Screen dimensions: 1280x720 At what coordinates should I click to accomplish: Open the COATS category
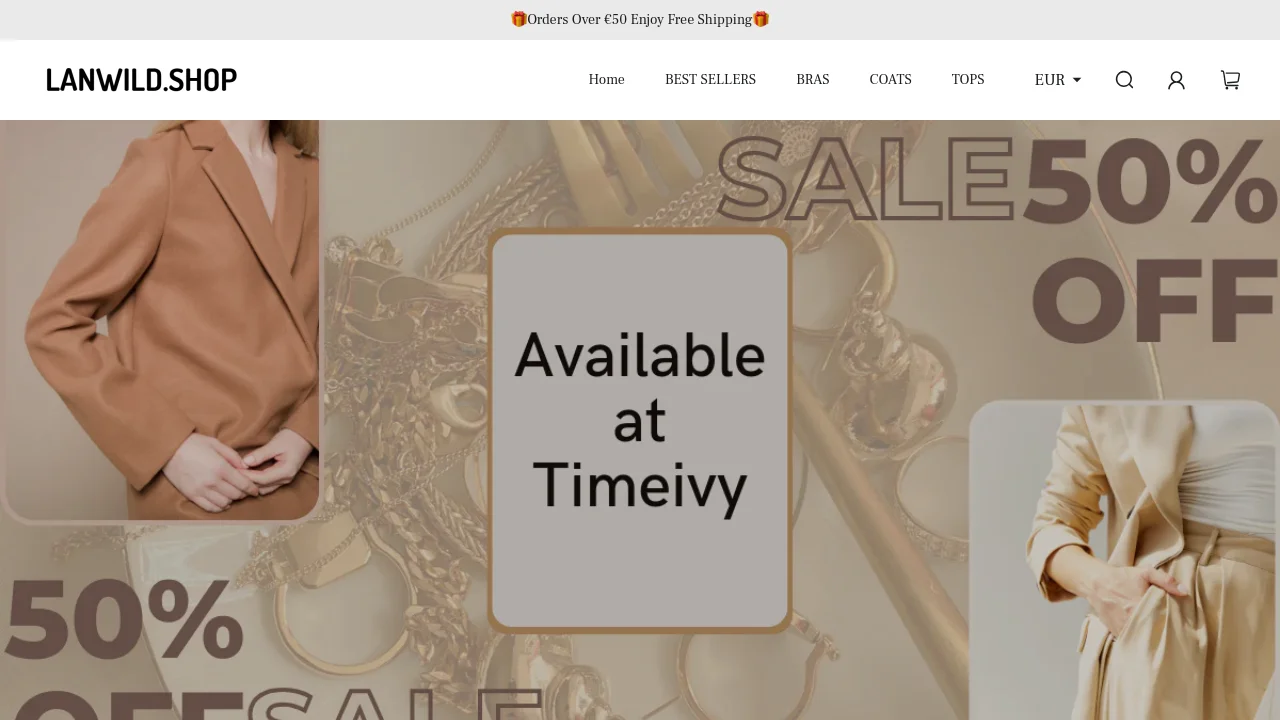890,80
